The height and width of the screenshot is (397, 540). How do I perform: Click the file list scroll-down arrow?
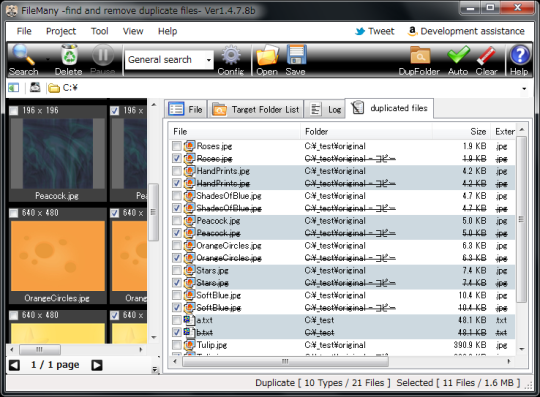(x=522, y=349)
